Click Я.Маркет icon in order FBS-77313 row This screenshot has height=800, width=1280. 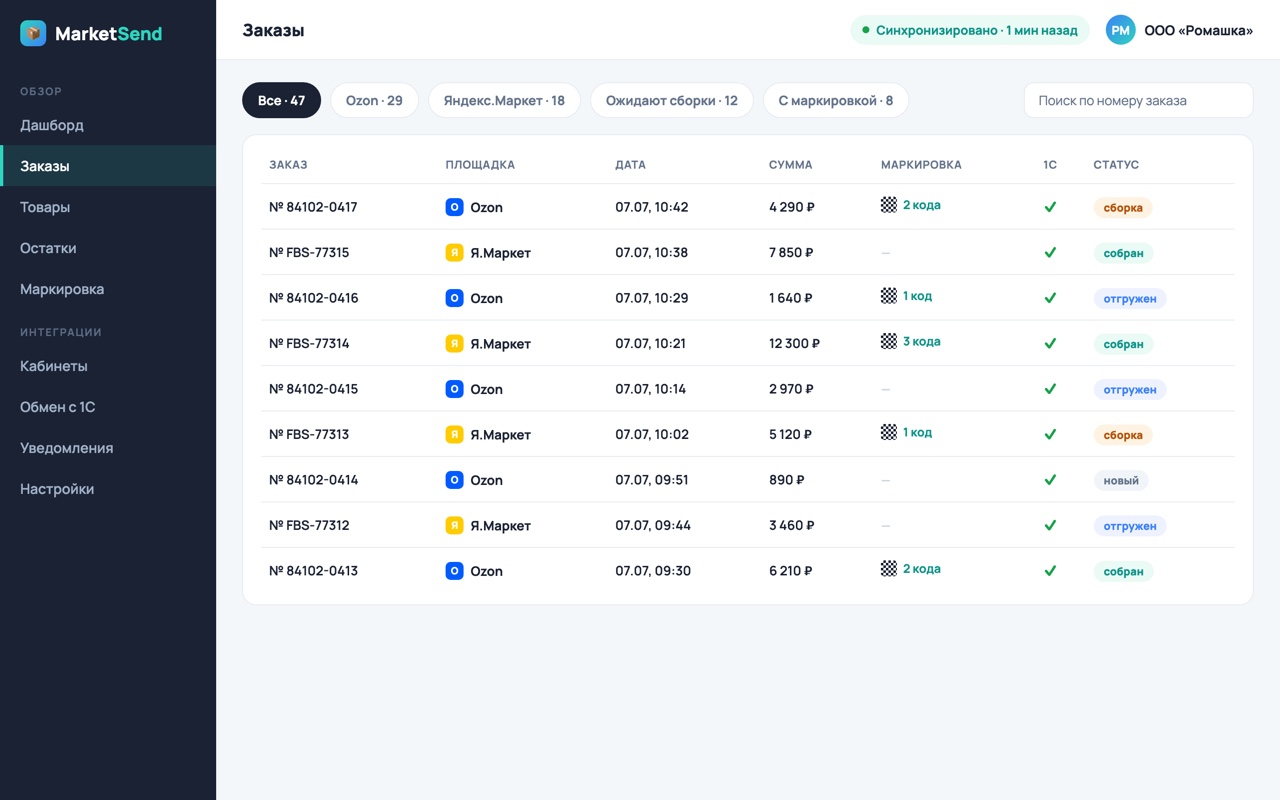[x=454, y=435]
